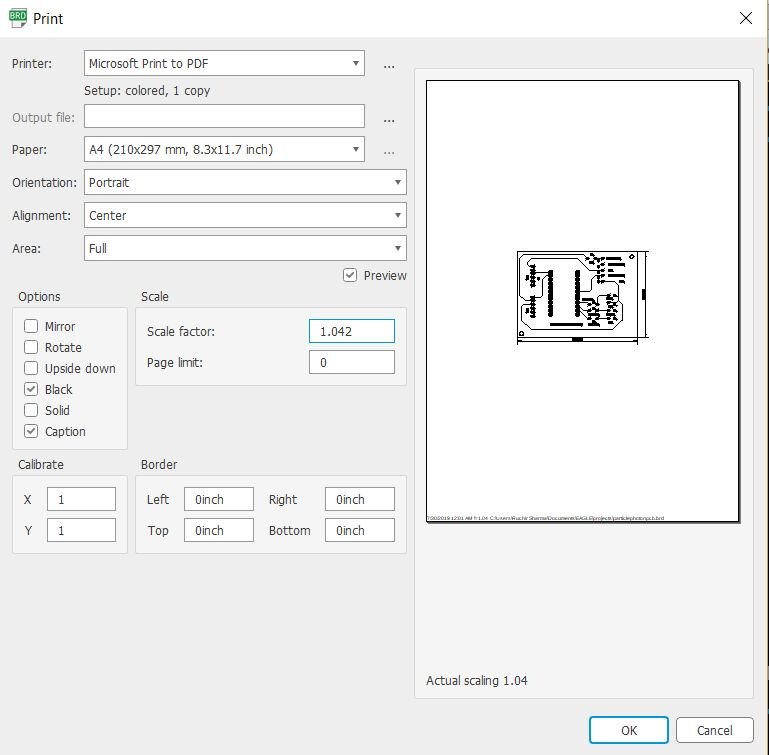Check the Solid option
This screenshot has width=769, height=755.
click(32, 410)
